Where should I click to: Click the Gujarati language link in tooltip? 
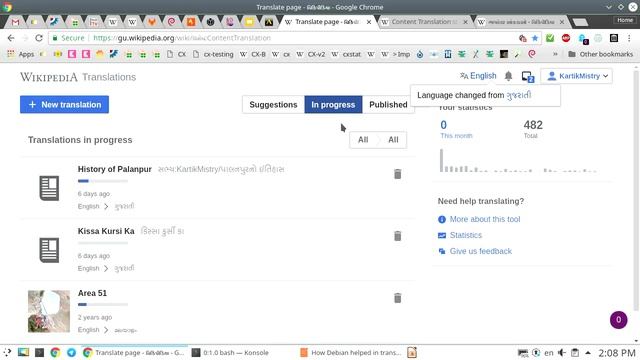pyautogui.click(x=519, y=95)
